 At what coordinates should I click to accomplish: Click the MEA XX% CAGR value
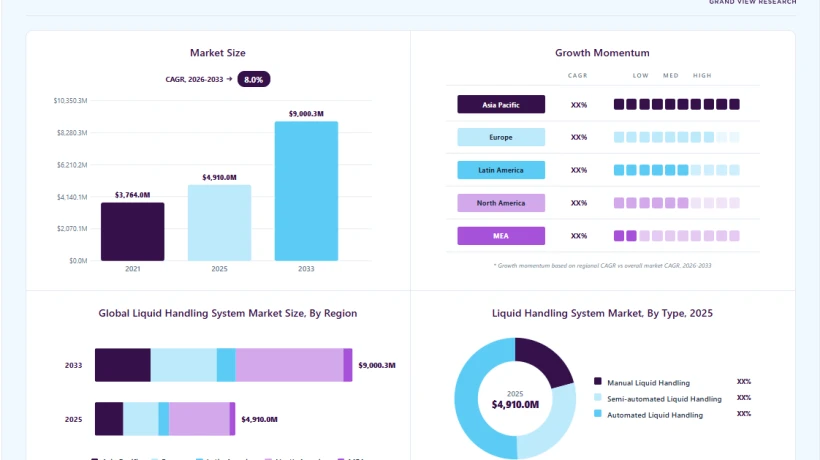579,236
